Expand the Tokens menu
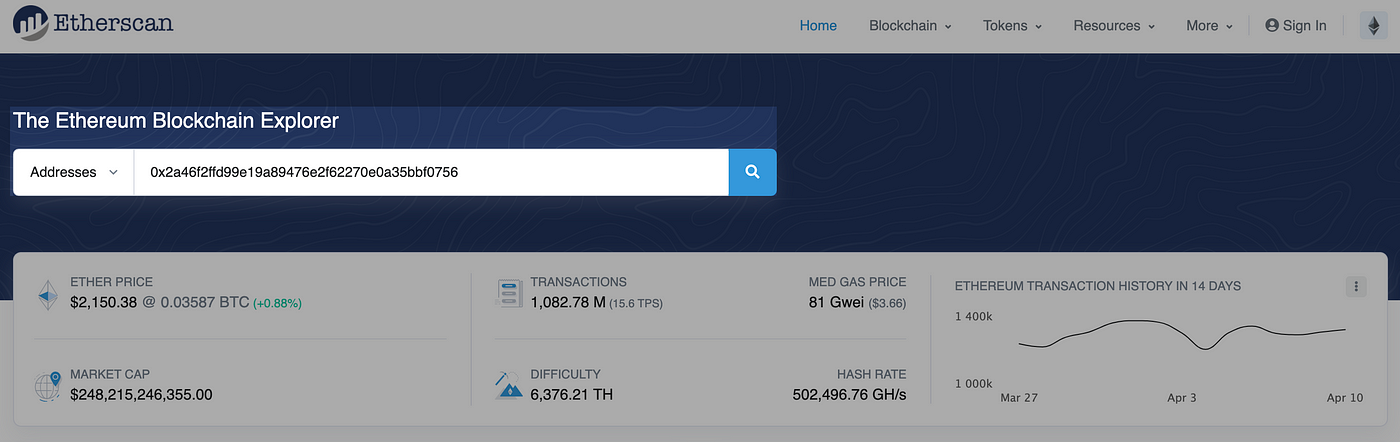This screenshot has height=442, width=1400. 1012,26
